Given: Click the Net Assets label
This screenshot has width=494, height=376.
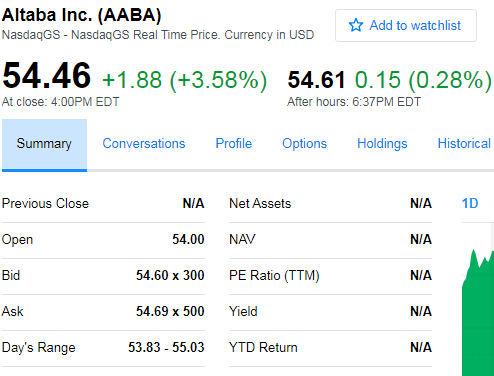Looking at the screenshot, I should [x=260, y=203].
